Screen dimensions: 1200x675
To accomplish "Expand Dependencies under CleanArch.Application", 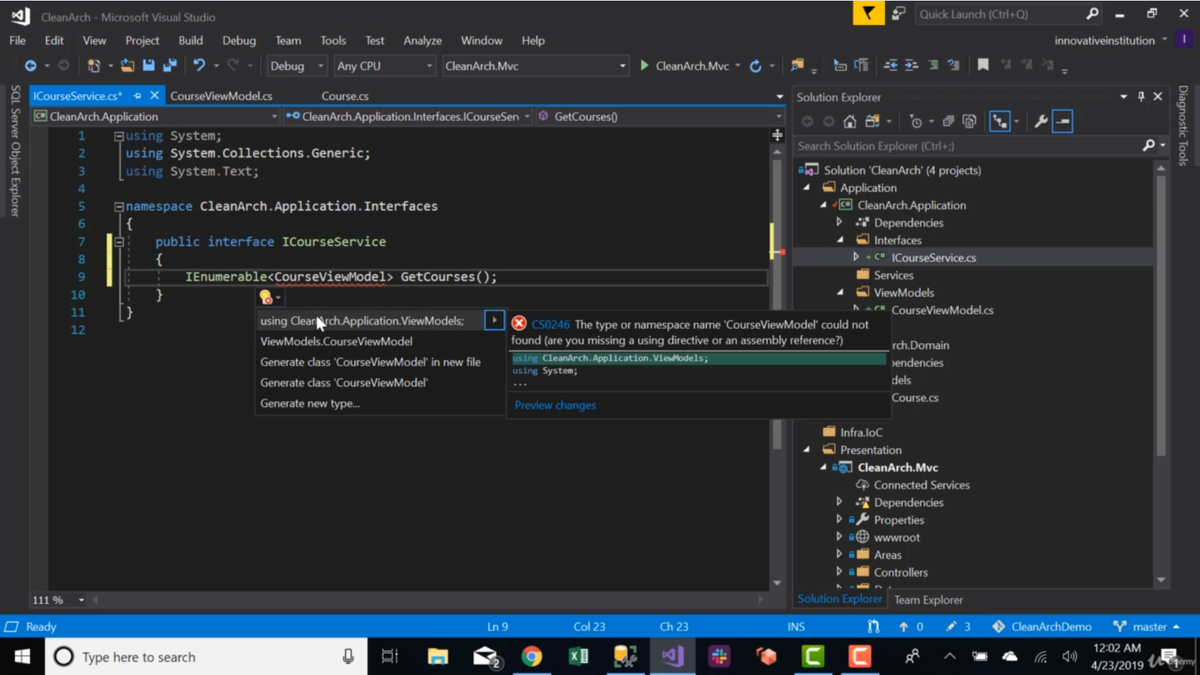I will click(839, 222).
